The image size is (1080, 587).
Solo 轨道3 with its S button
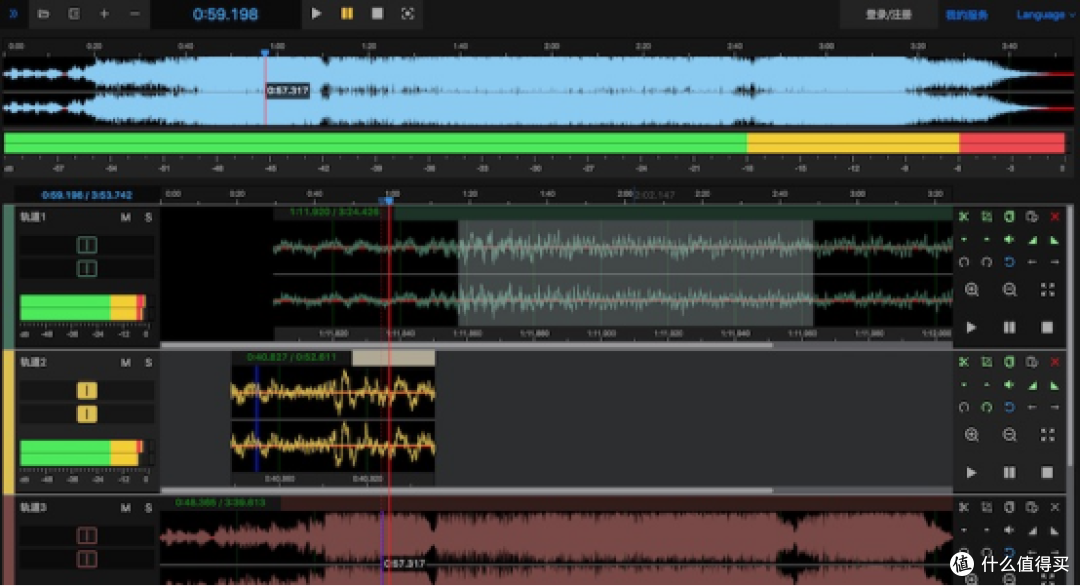pos(148,508)
